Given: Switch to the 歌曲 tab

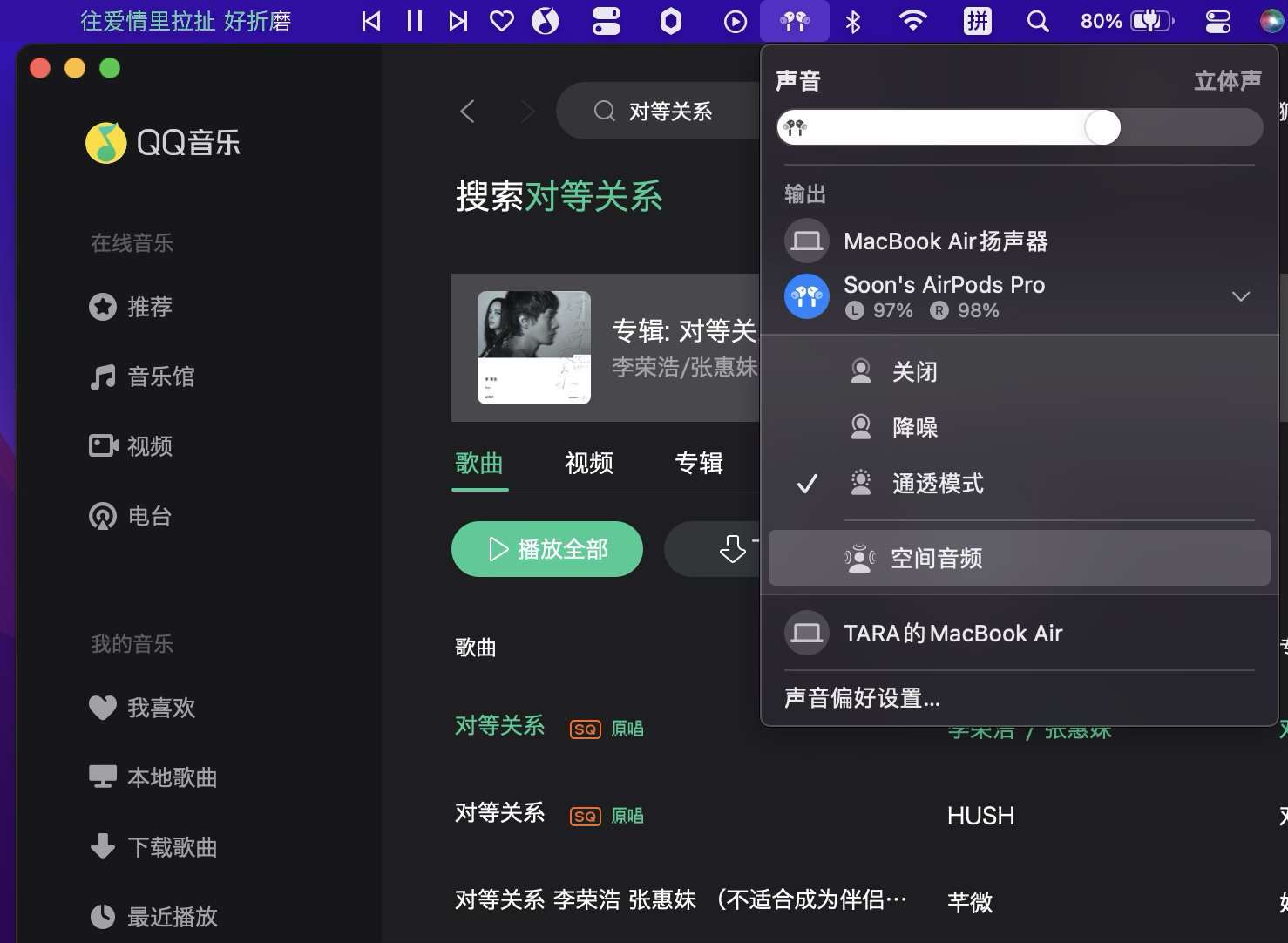Looking at the screenshot, I should [x=479, y=463].
